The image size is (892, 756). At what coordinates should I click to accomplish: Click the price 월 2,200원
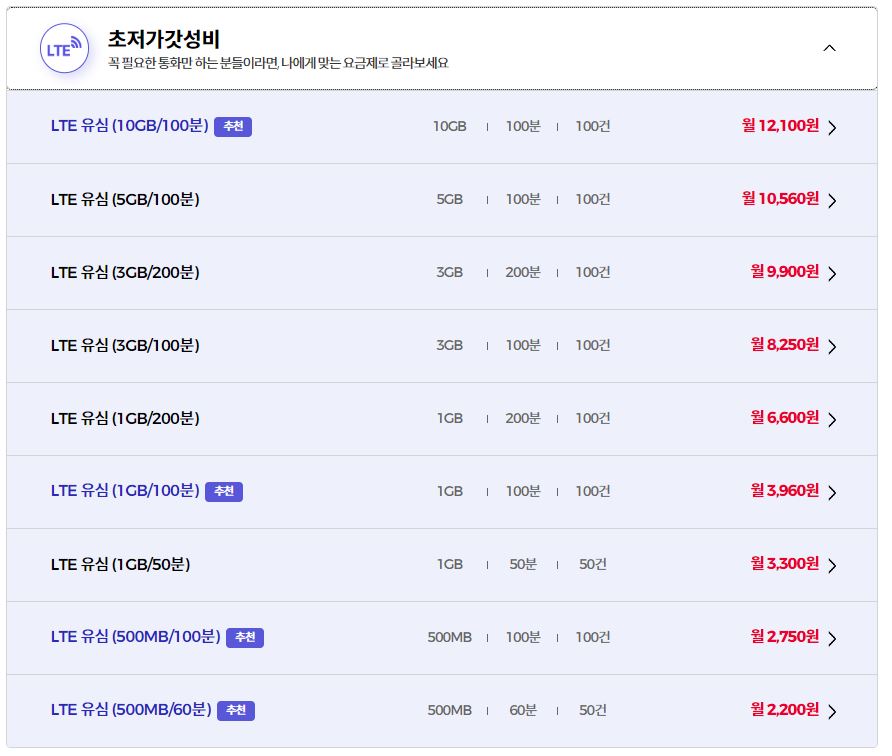click(785, 709)
